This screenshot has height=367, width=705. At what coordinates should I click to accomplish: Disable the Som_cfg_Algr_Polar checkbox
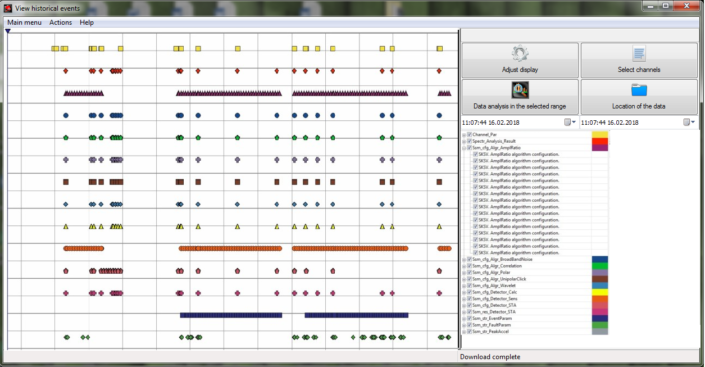coord(469,273)
